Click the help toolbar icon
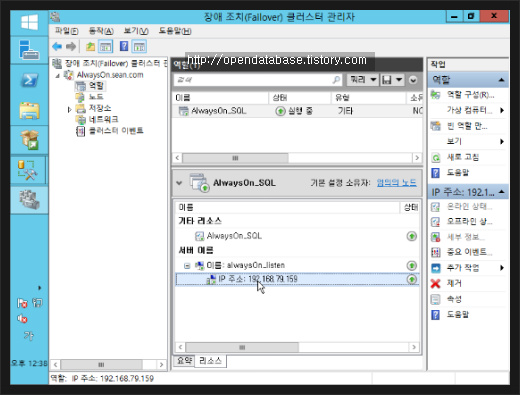Screen dimensions: 520x395 pos(124,46)
